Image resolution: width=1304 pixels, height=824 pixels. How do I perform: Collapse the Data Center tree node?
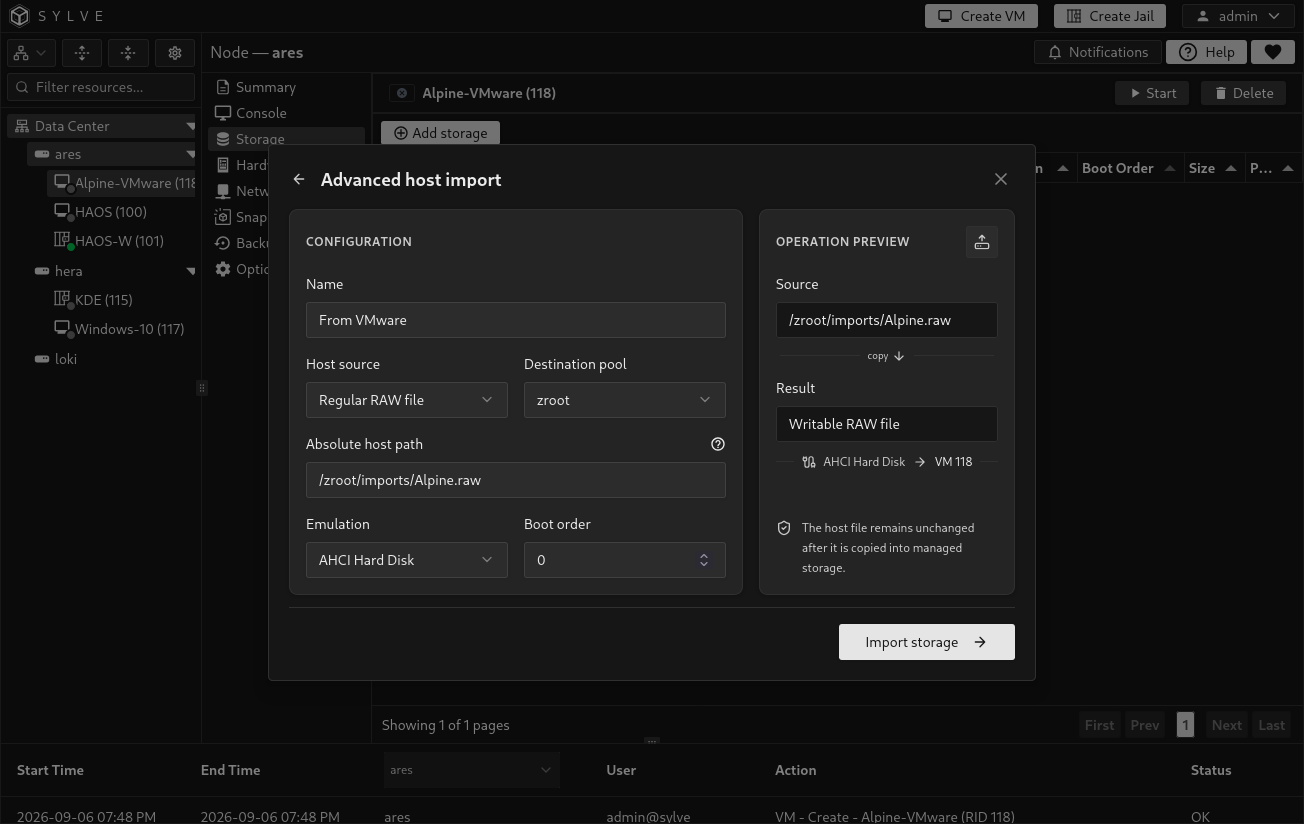[190, 126]
